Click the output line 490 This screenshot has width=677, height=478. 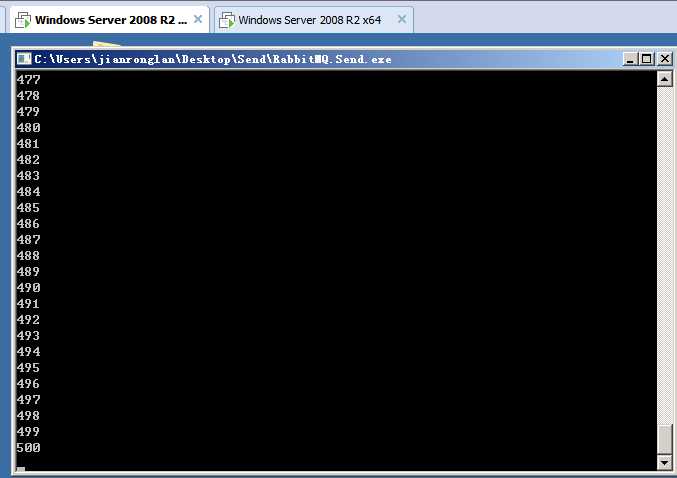pos(28,288)
